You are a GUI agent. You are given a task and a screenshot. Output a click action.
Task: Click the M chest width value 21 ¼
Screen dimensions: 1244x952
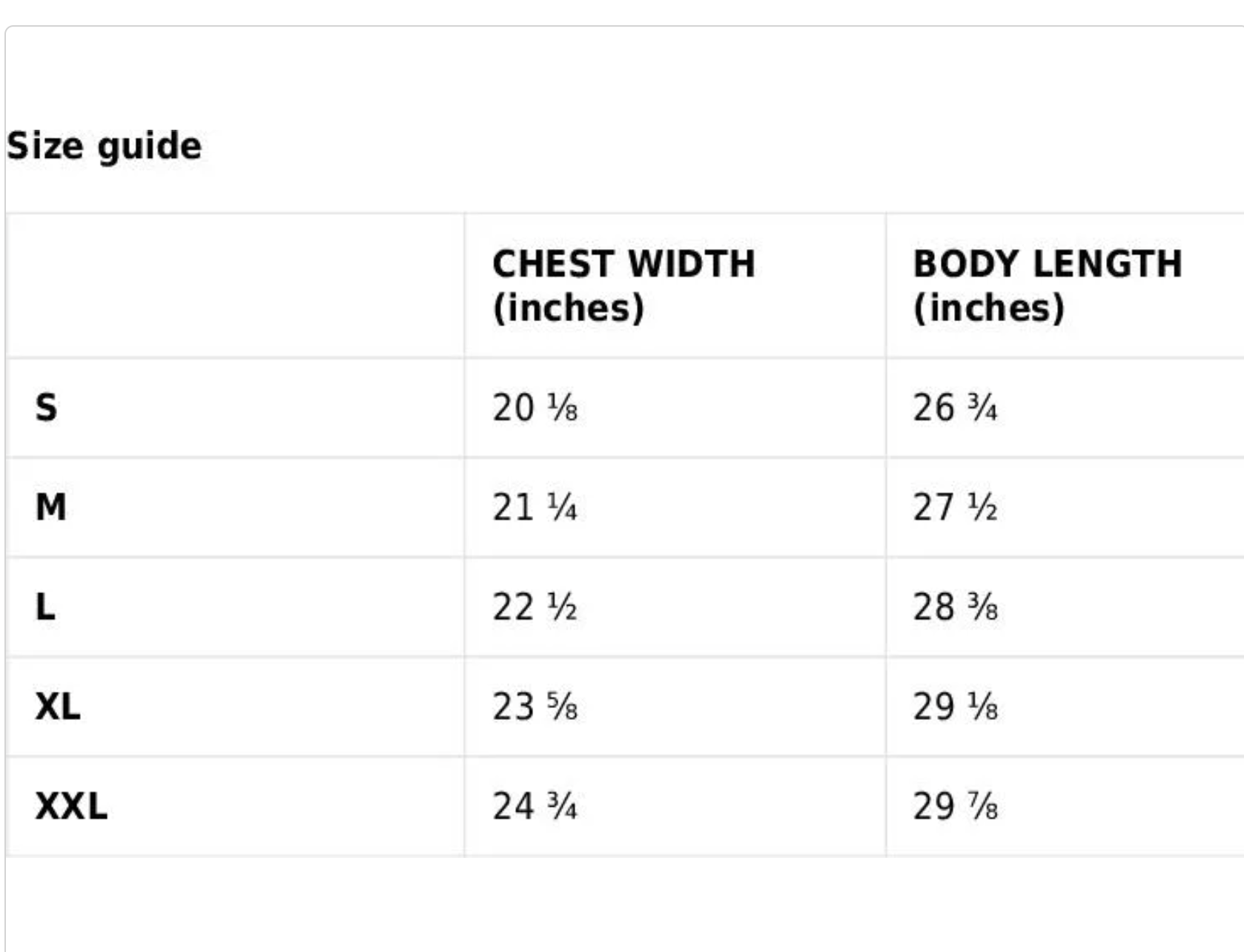click(x=535, y=508)
